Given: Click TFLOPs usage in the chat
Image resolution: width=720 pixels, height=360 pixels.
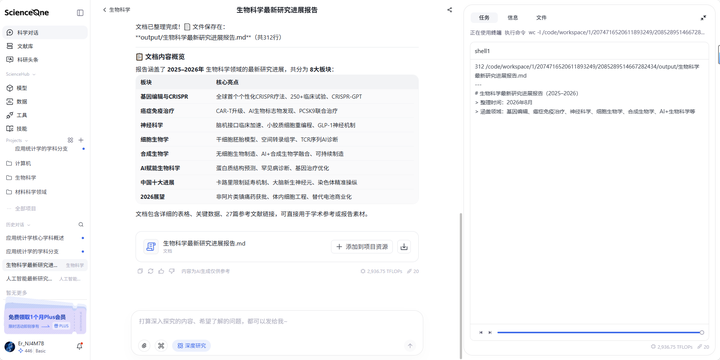Looking at the screenshot, I should 382,271.
